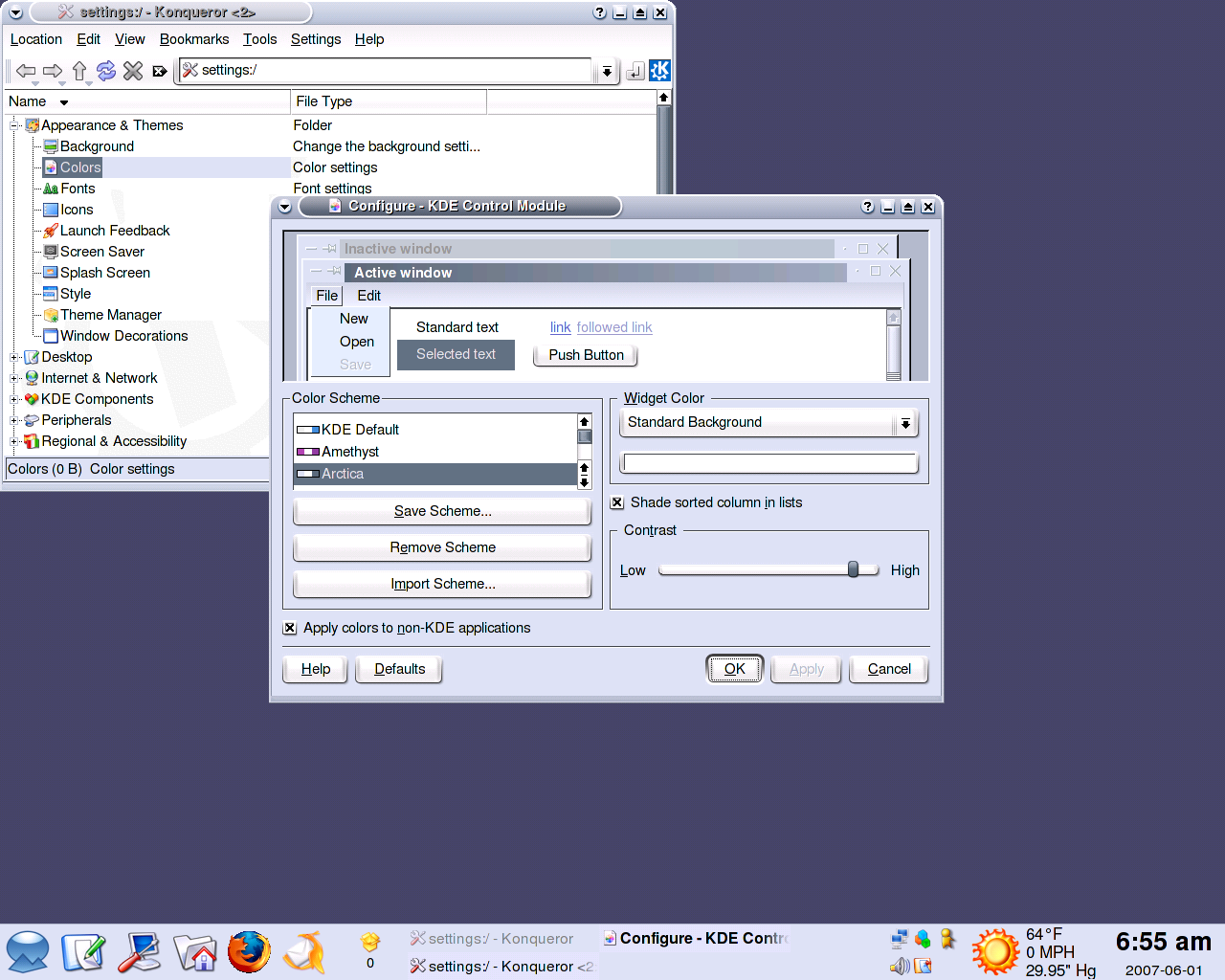
Task: Toggle Shade sorted column in lists
Action: pyautogui.click(x=617, y=502)
